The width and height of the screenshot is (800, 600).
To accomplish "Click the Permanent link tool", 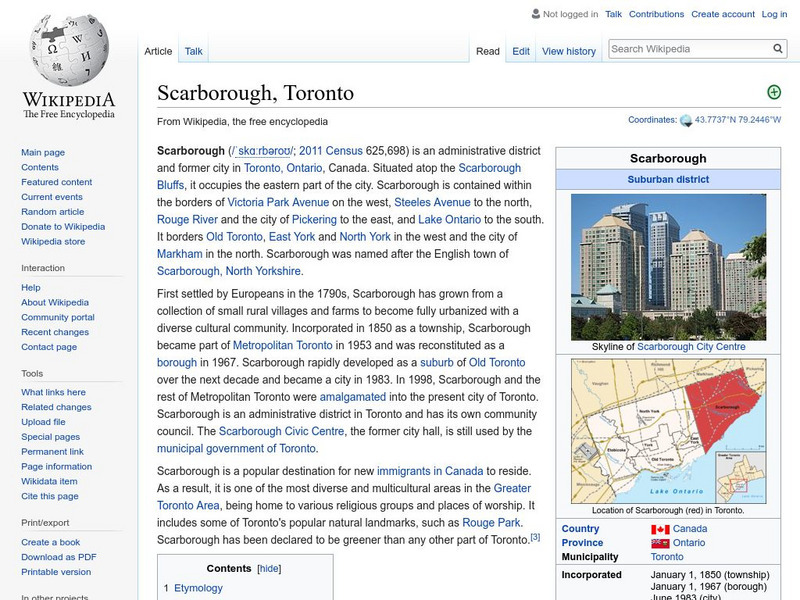I will pos(52,452).
